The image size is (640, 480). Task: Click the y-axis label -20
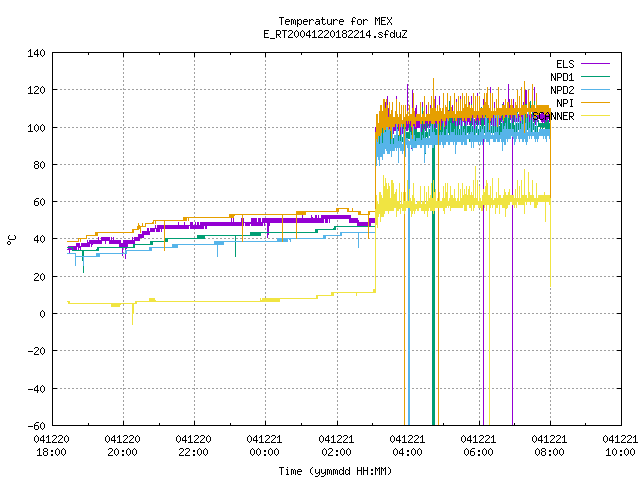(36, 351)
